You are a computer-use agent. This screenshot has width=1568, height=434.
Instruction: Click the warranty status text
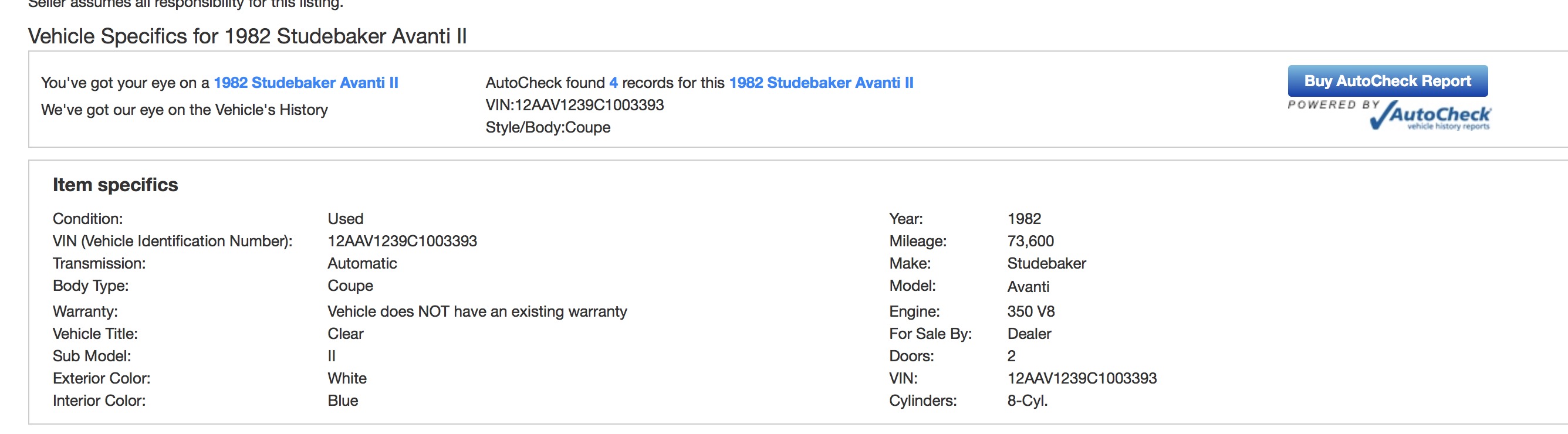477,311
